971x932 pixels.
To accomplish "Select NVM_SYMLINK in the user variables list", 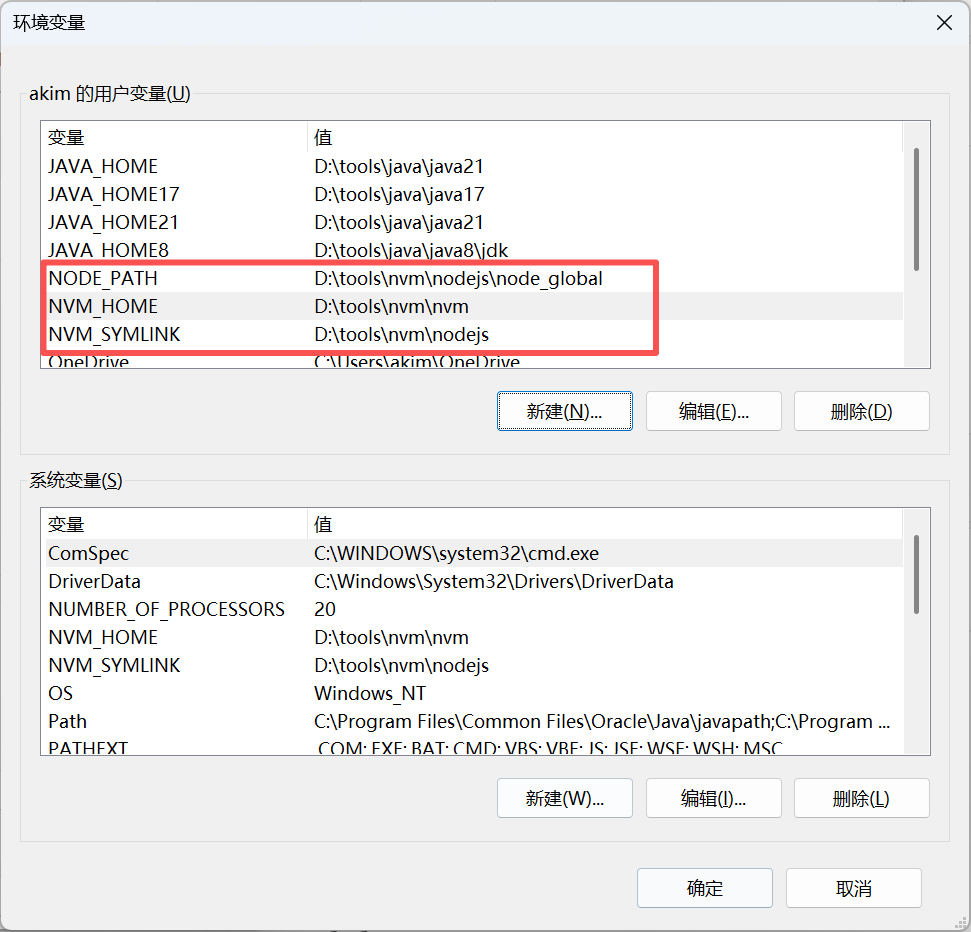I will (114, 334).
